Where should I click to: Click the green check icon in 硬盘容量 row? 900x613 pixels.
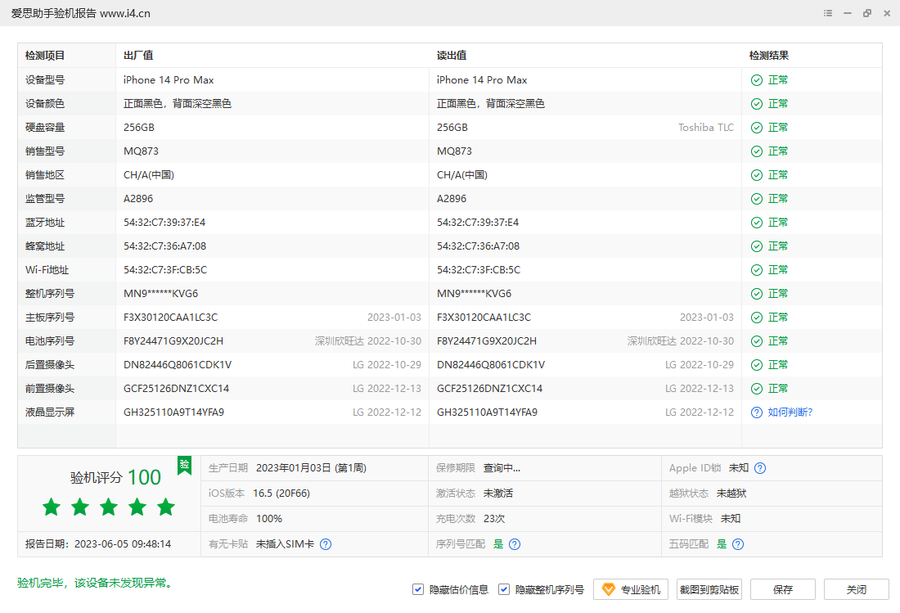[x=757, y=127]
